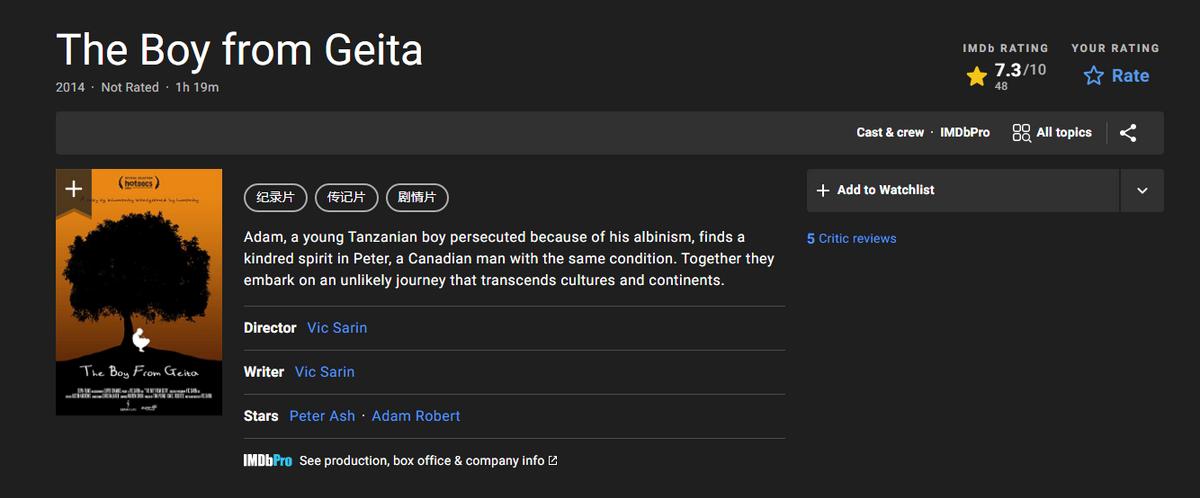
Task: Select the 纪录片 genre chip
Action: pyautogui.click(x=275, y=197)
